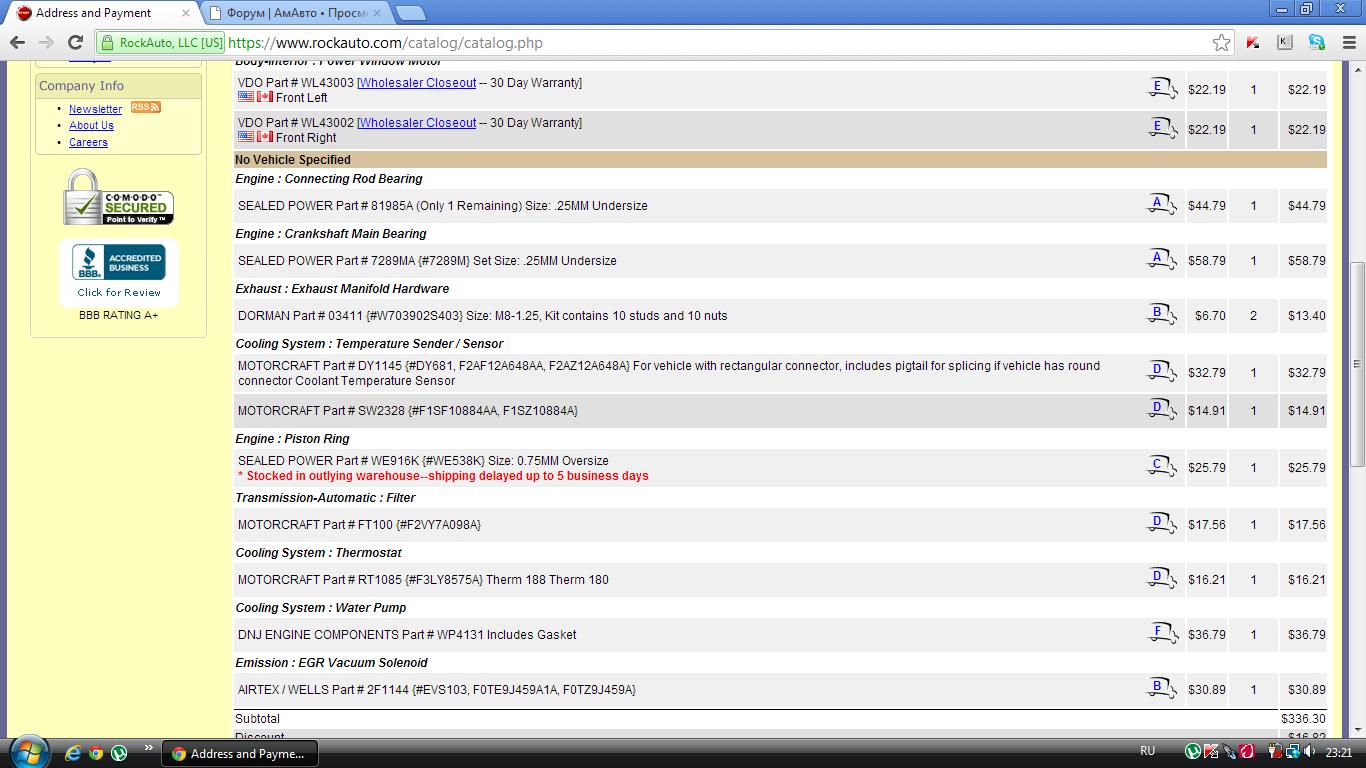Open the Chrome hamburger menu
Viewport: 1366px width, 768px height.
coord(1345,43)
